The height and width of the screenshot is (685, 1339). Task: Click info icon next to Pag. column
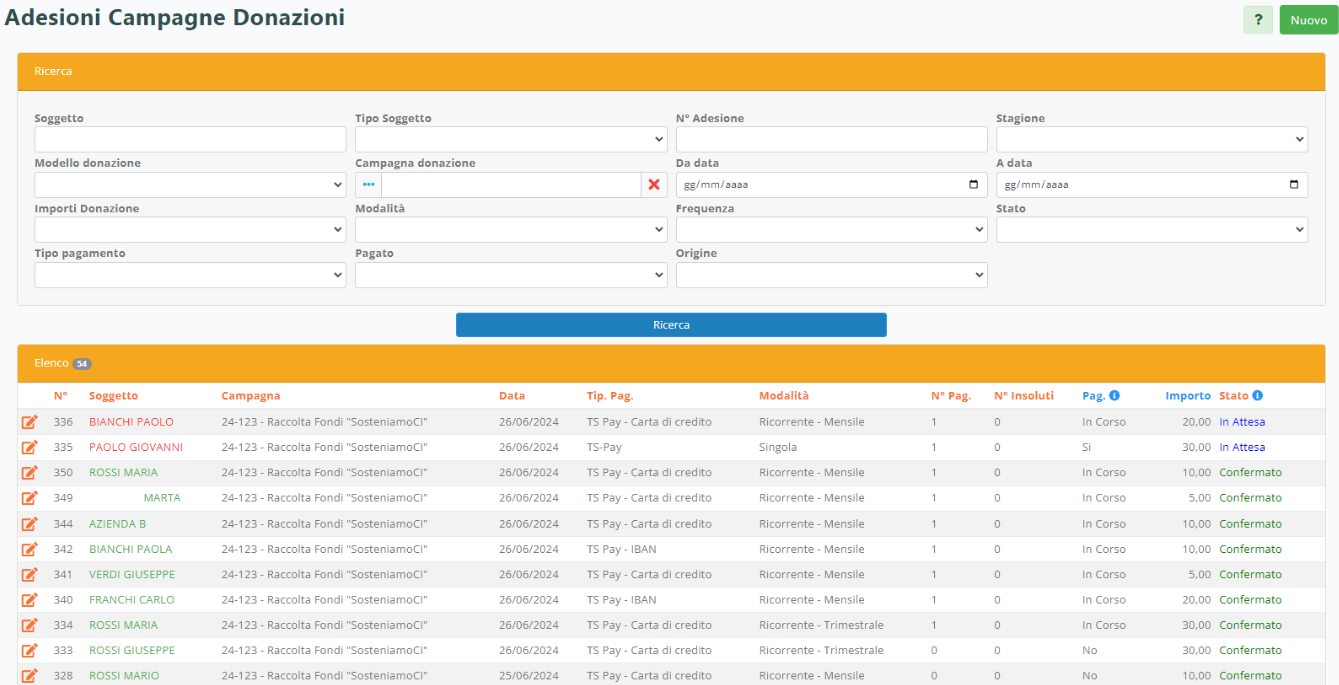coord(1114,396)
